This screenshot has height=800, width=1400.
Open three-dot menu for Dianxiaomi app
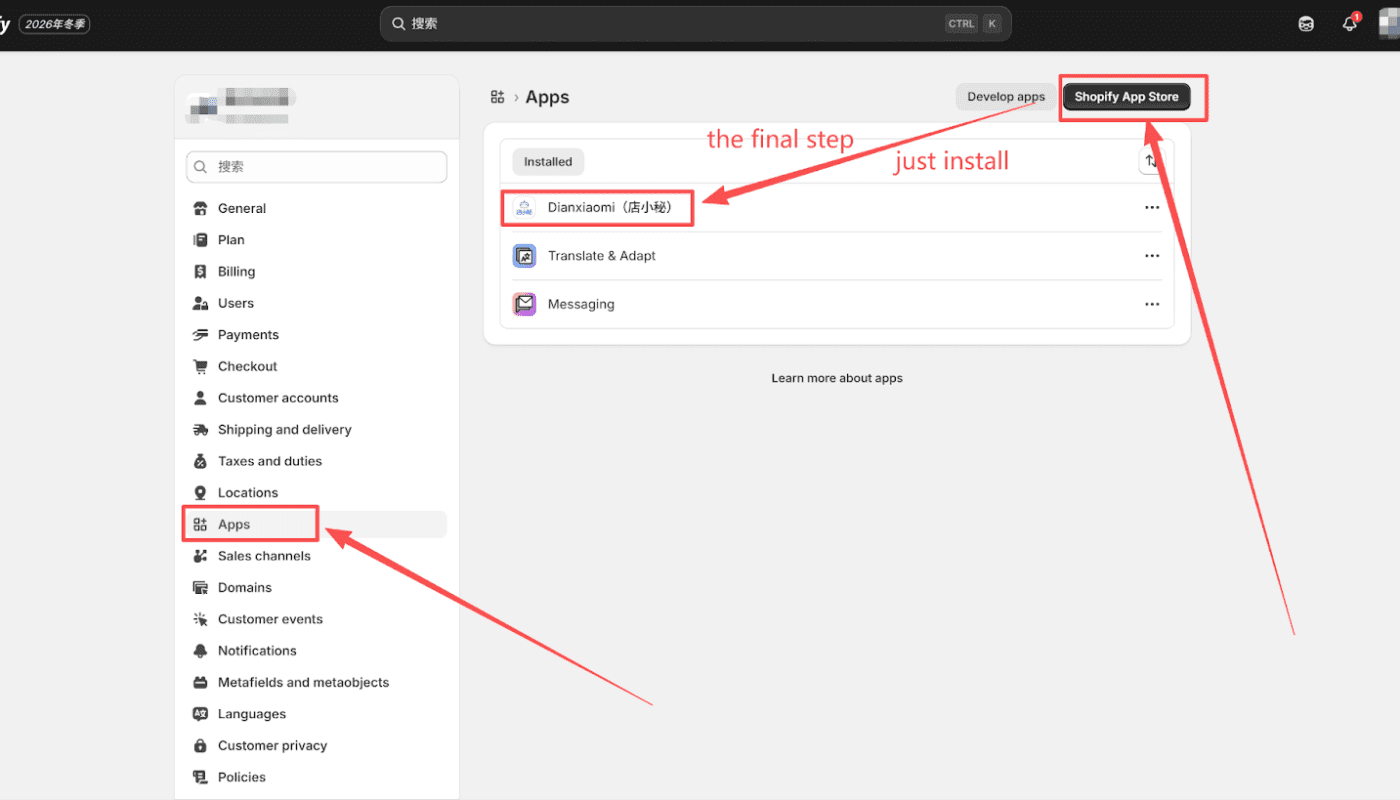[1152, 208]
